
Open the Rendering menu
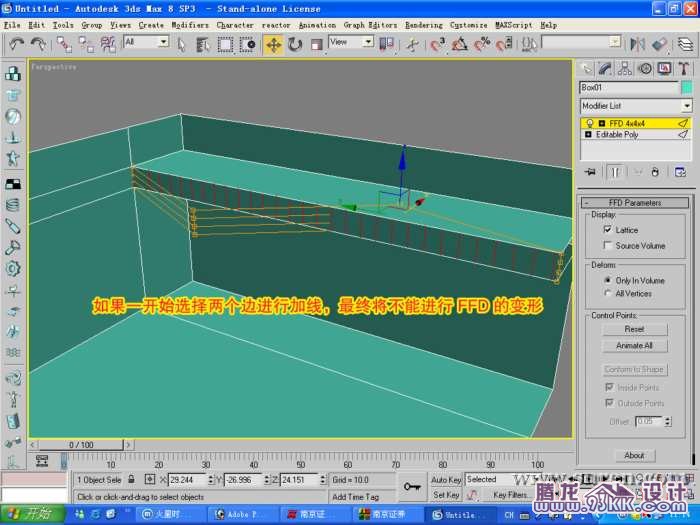[x=424, y=25]
